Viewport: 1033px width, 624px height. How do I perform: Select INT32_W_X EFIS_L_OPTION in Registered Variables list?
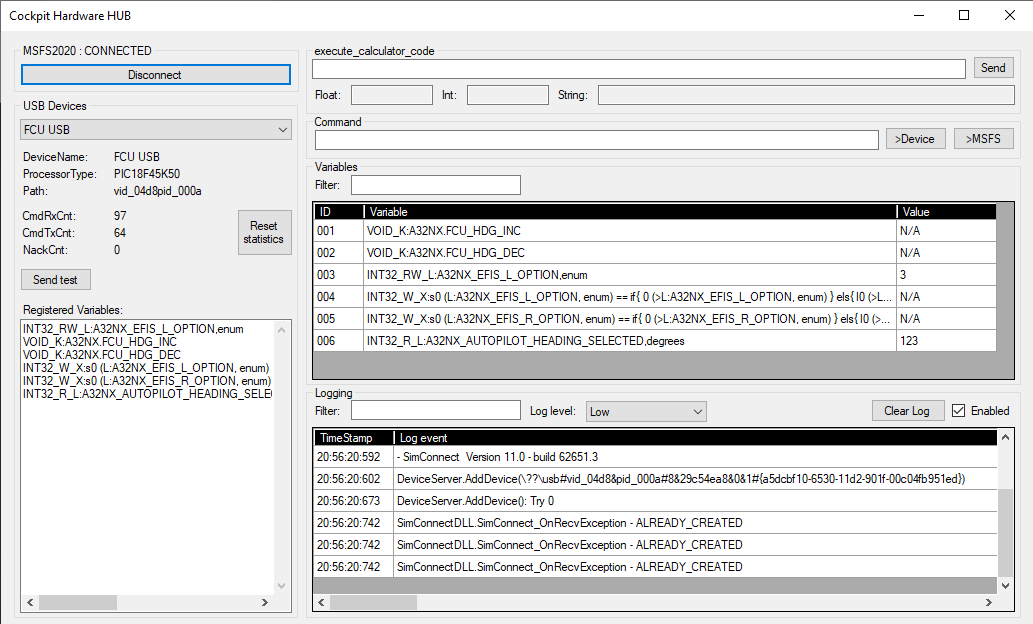(146, 368)
